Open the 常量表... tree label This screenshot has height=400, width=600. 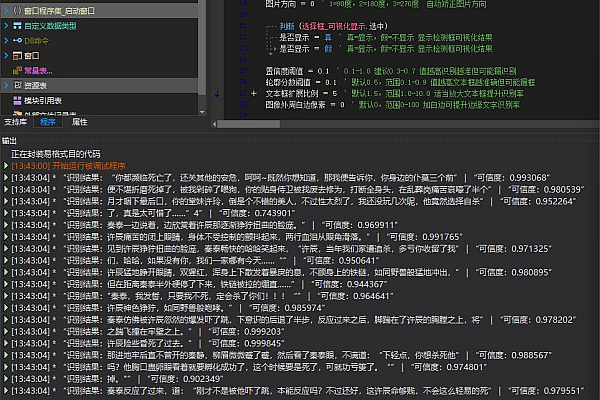click(38, 70)
